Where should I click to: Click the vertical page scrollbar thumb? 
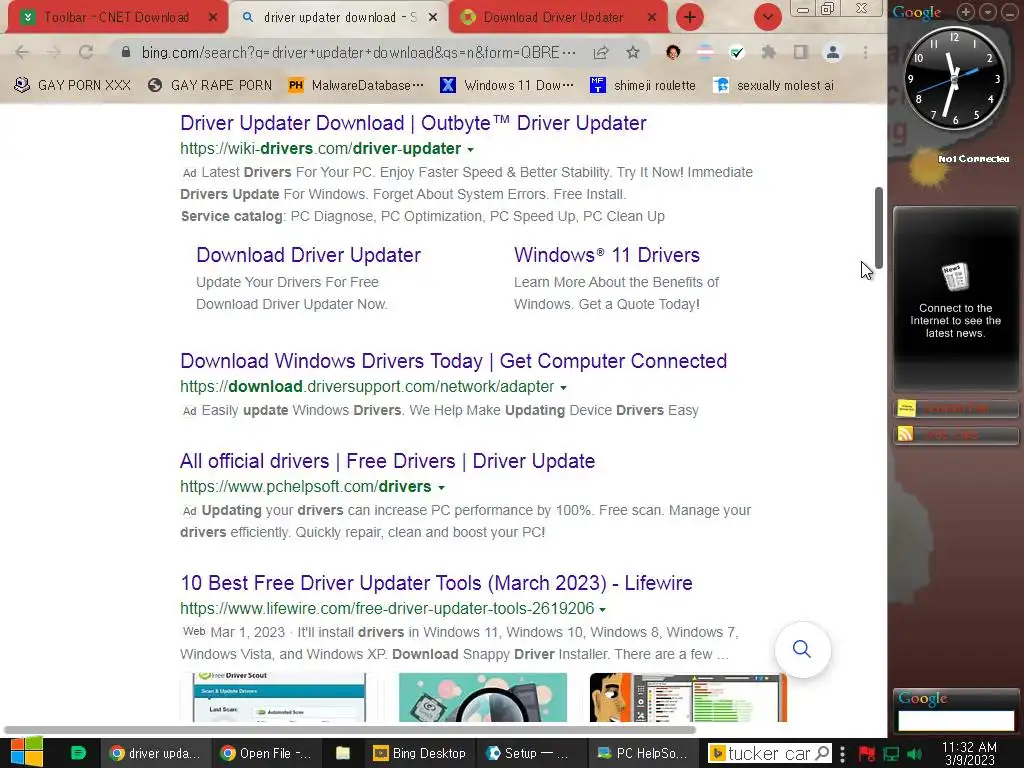point(879,228)
